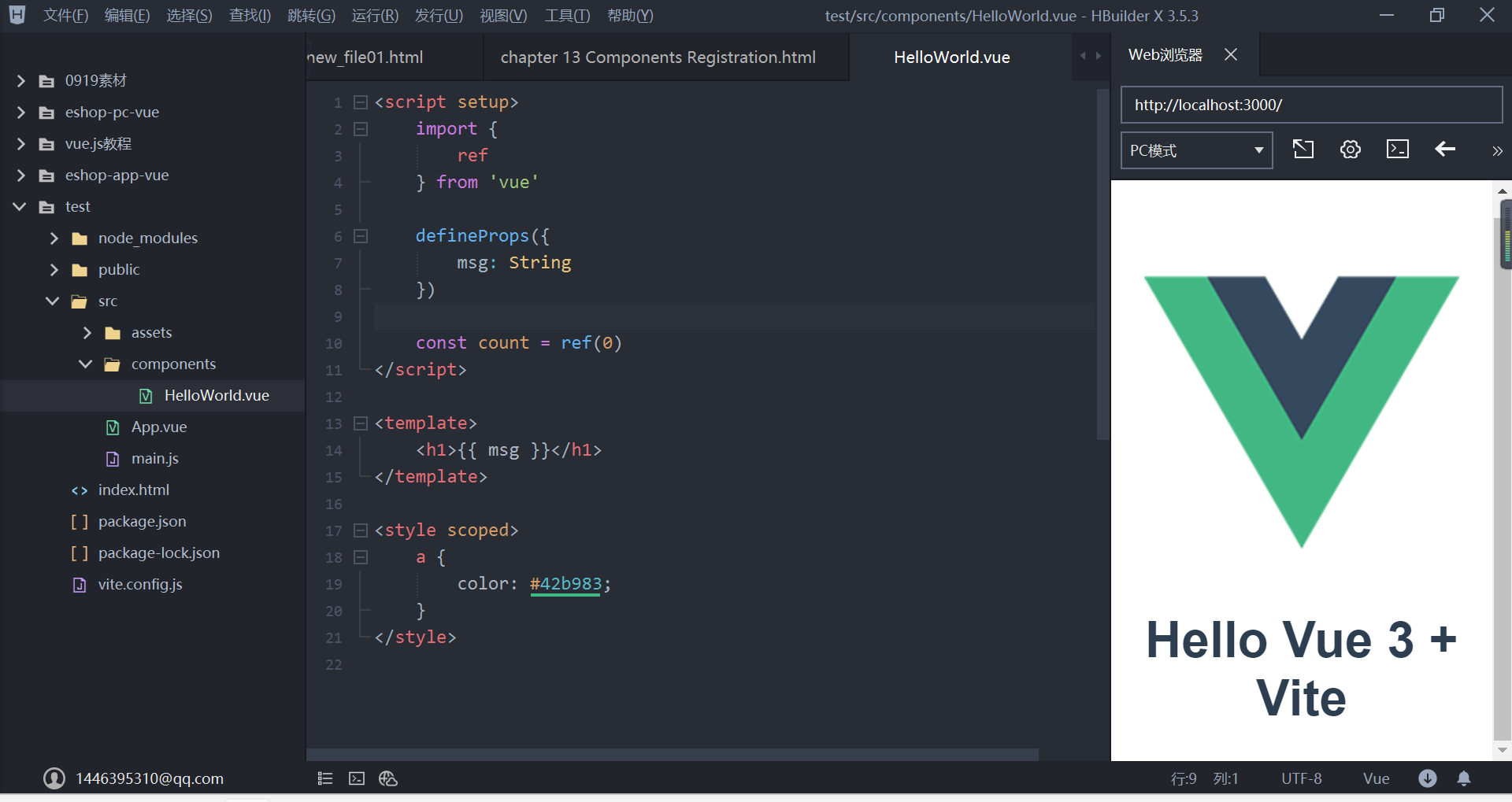Click the vite.config.js file icon
The image size is (1512, 802).
pos(80,585)
